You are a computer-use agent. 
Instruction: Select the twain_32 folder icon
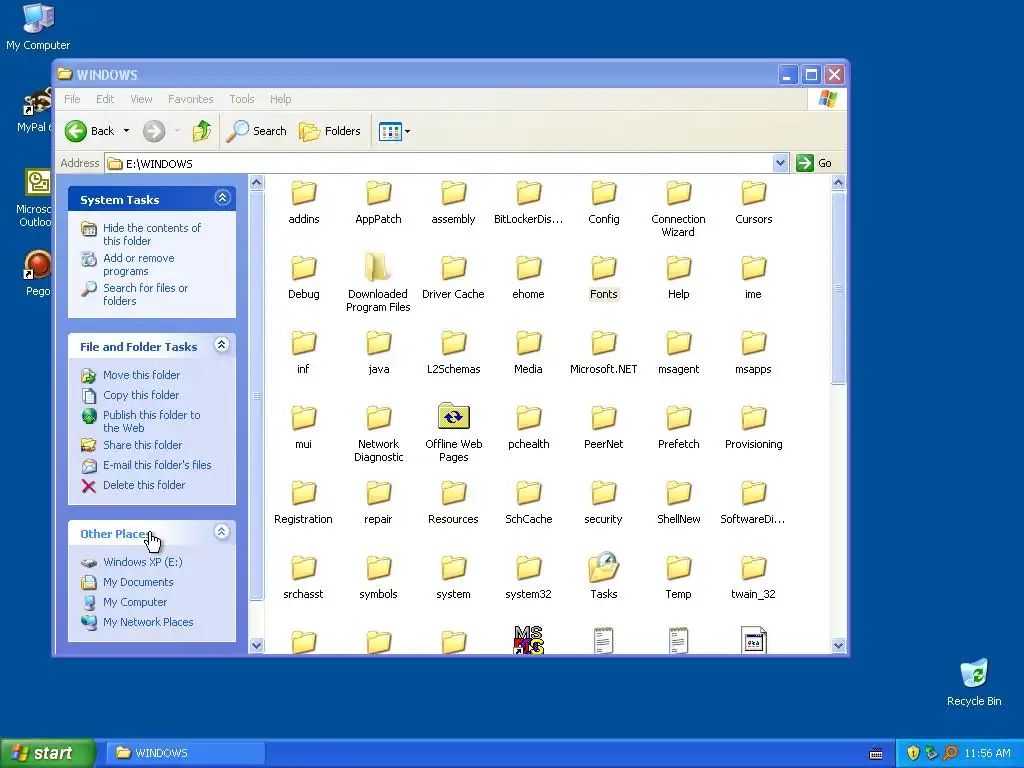754,569
